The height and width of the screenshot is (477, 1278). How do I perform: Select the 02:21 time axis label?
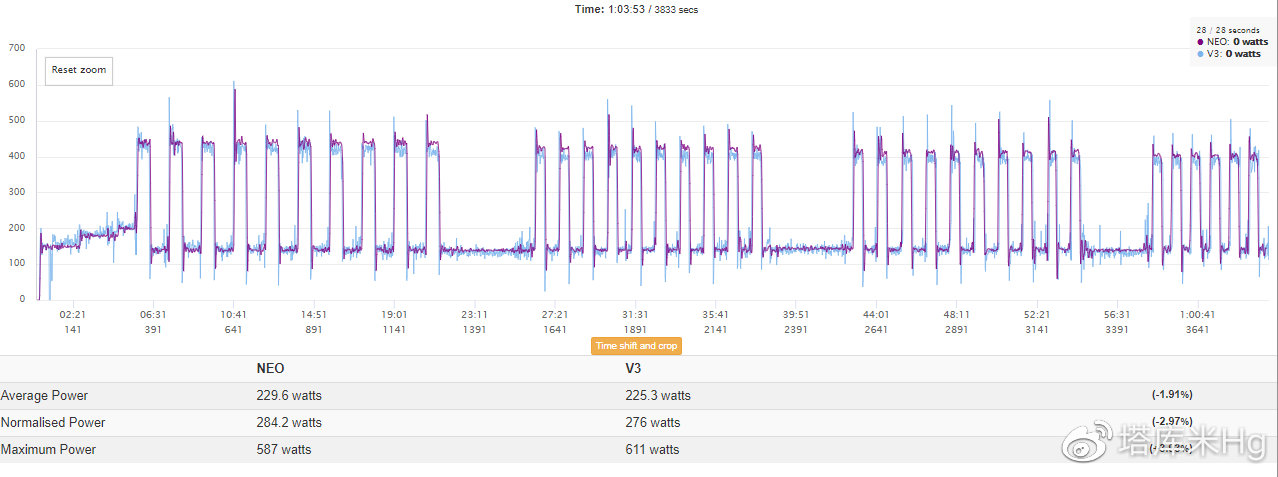click(x=72, y=314)
